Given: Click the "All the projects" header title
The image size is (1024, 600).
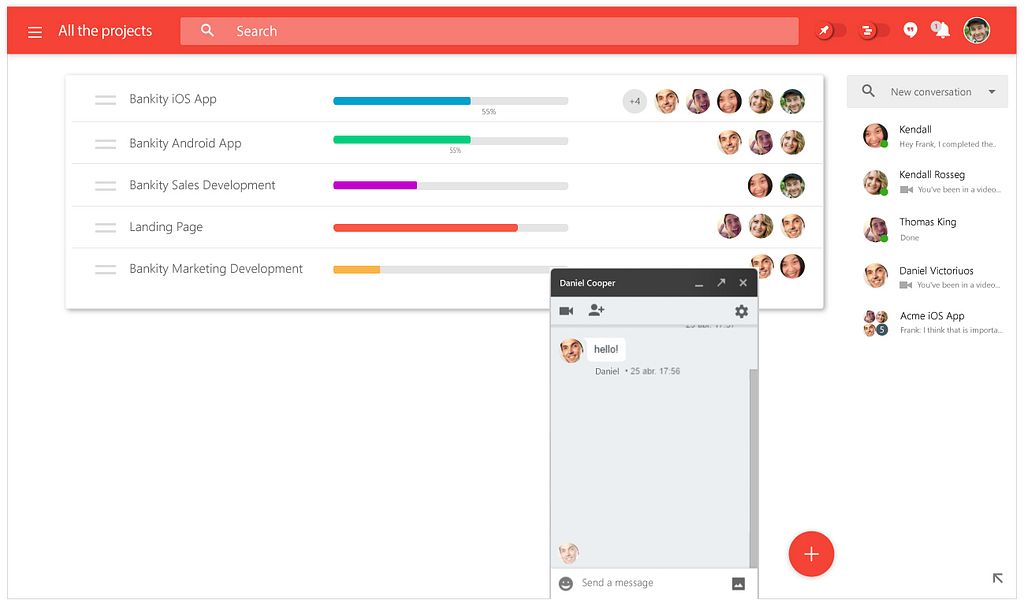Looking at the screenshot, I should (x=105, y=31).
